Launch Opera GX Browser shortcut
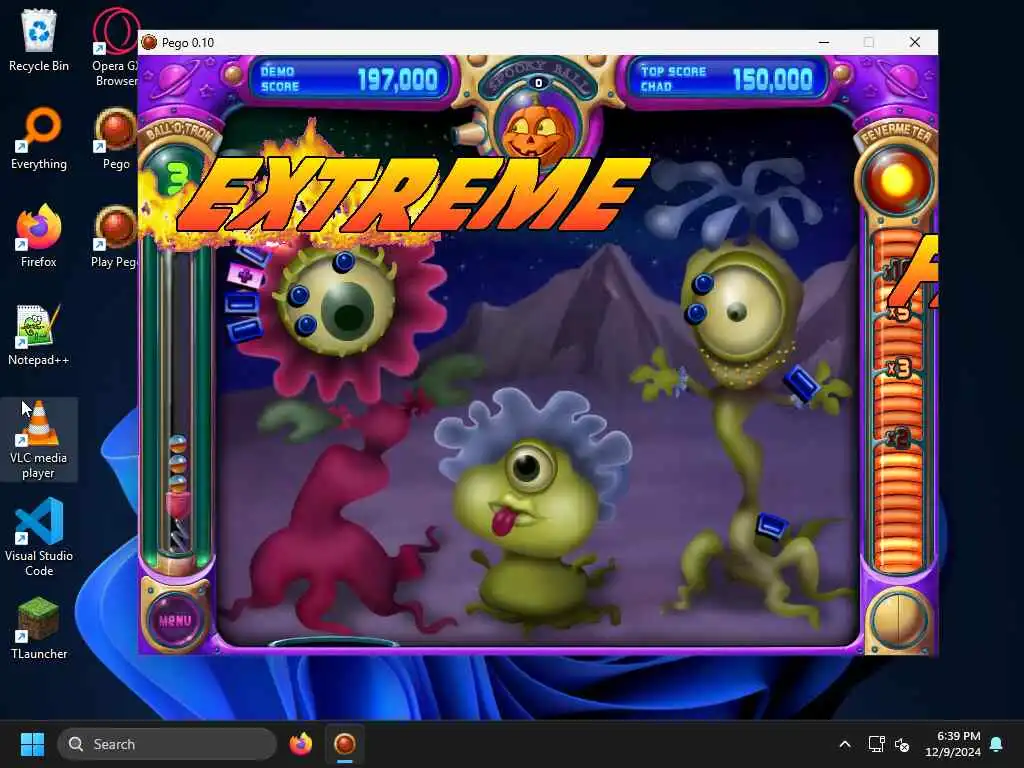Image resolution: width=1024 pixels, height=768 pixels. pyautogui.click(x=115, y=47)
